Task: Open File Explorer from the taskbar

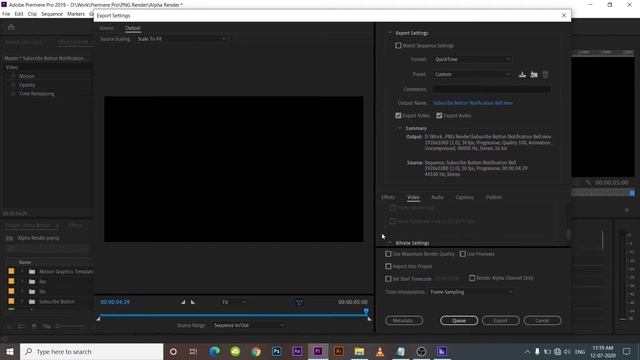Action: pos(359,351)
